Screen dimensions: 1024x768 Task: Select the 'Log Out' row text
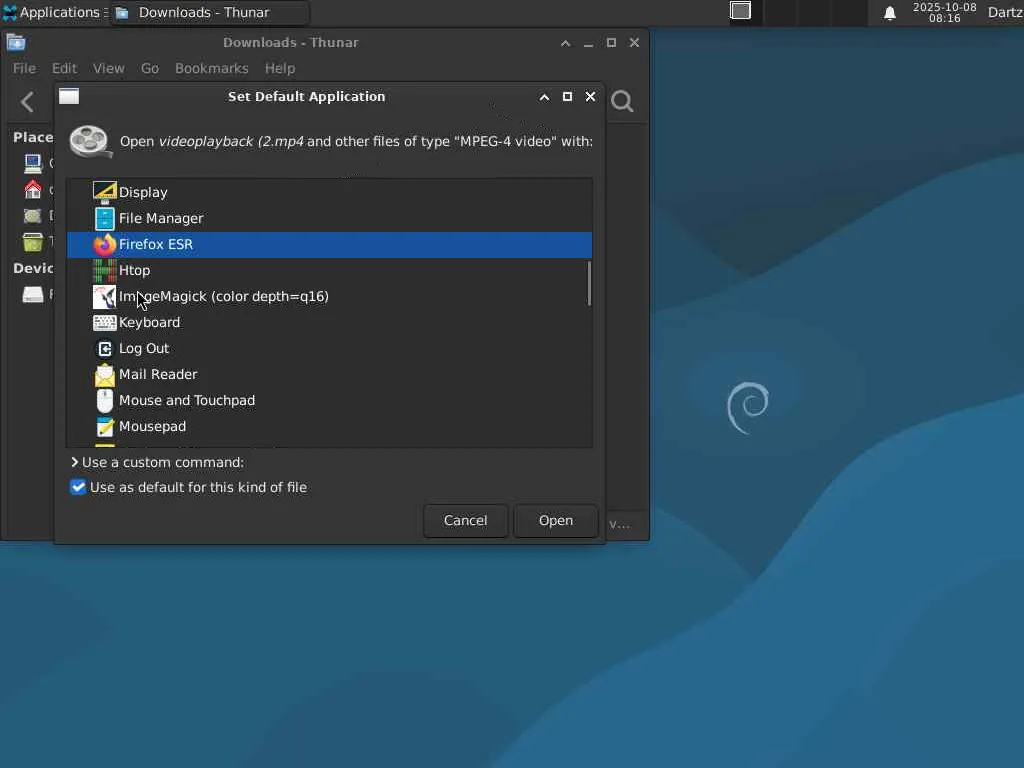[144, 349]
